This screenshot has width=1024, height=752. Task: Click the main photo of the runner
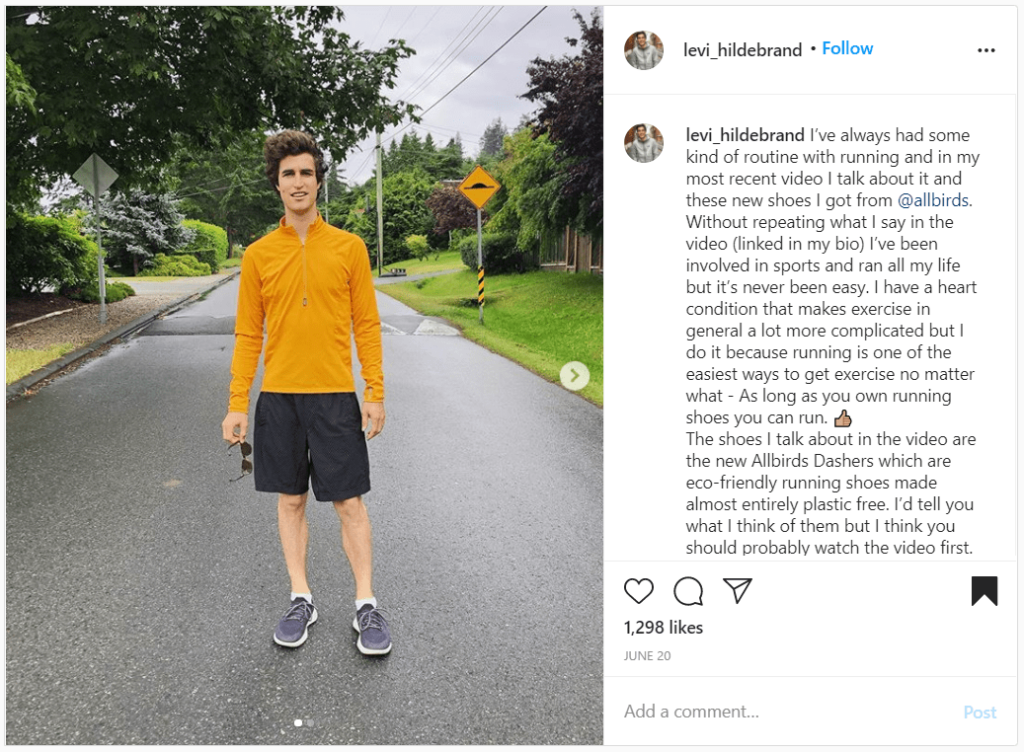304,375
